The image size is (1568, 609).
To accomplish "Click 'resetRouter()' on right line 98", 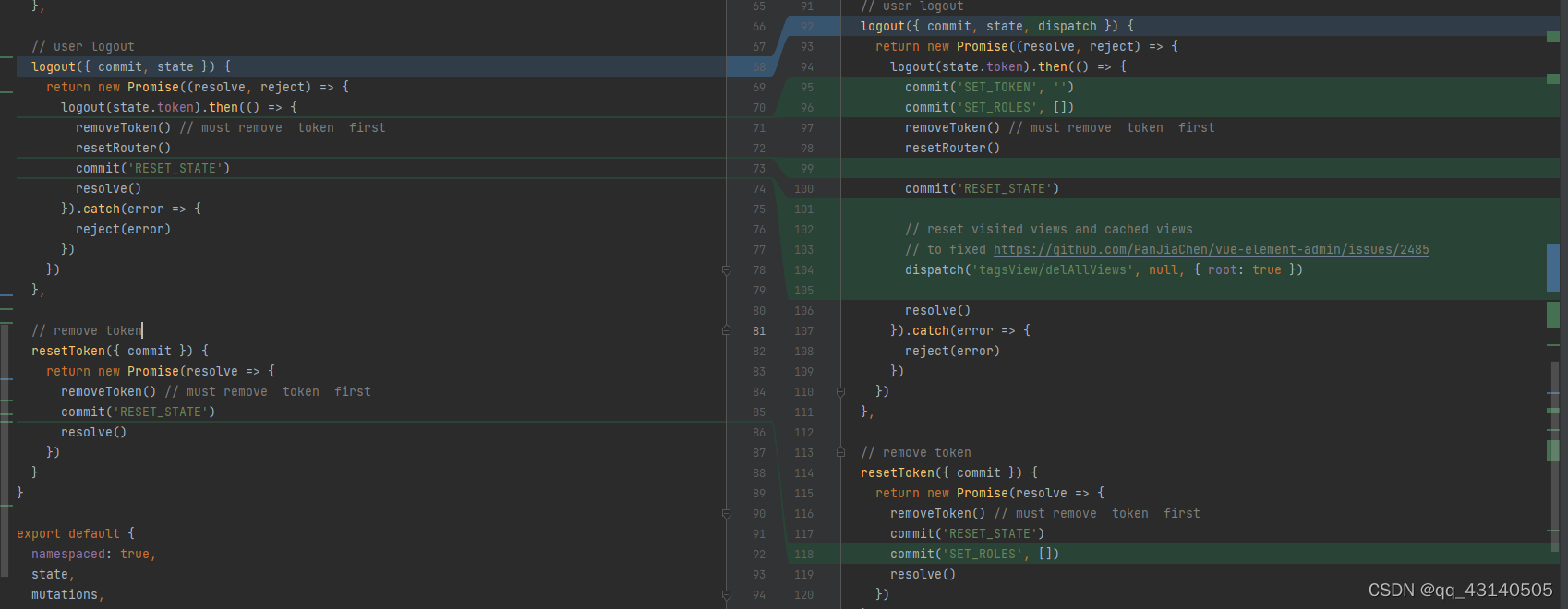I will point(953,148).
